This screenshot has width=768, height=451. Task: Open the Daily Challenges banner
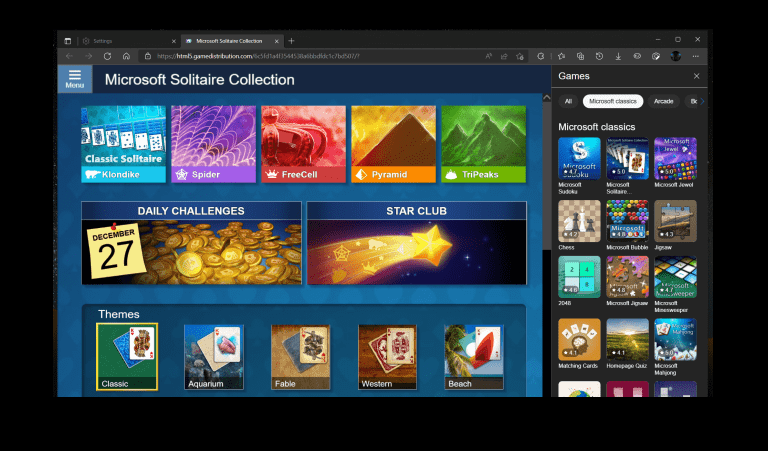point(191,243)
